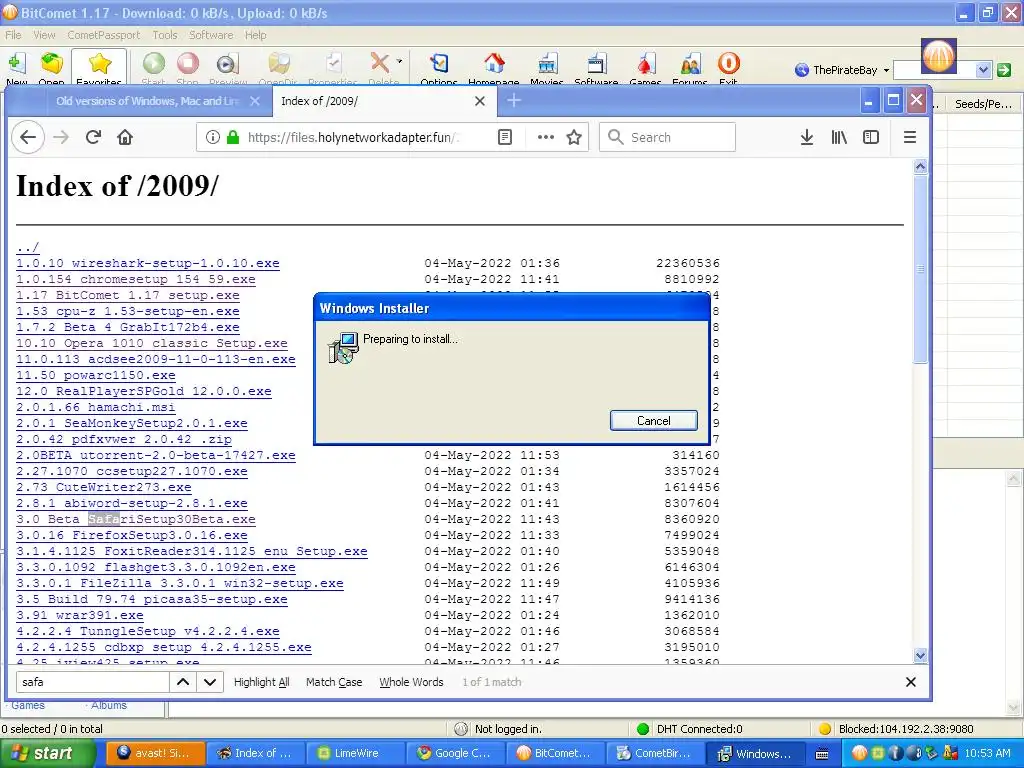Open BitComet search box dropdown arrow
The image size is (1024, 768).
984,70
